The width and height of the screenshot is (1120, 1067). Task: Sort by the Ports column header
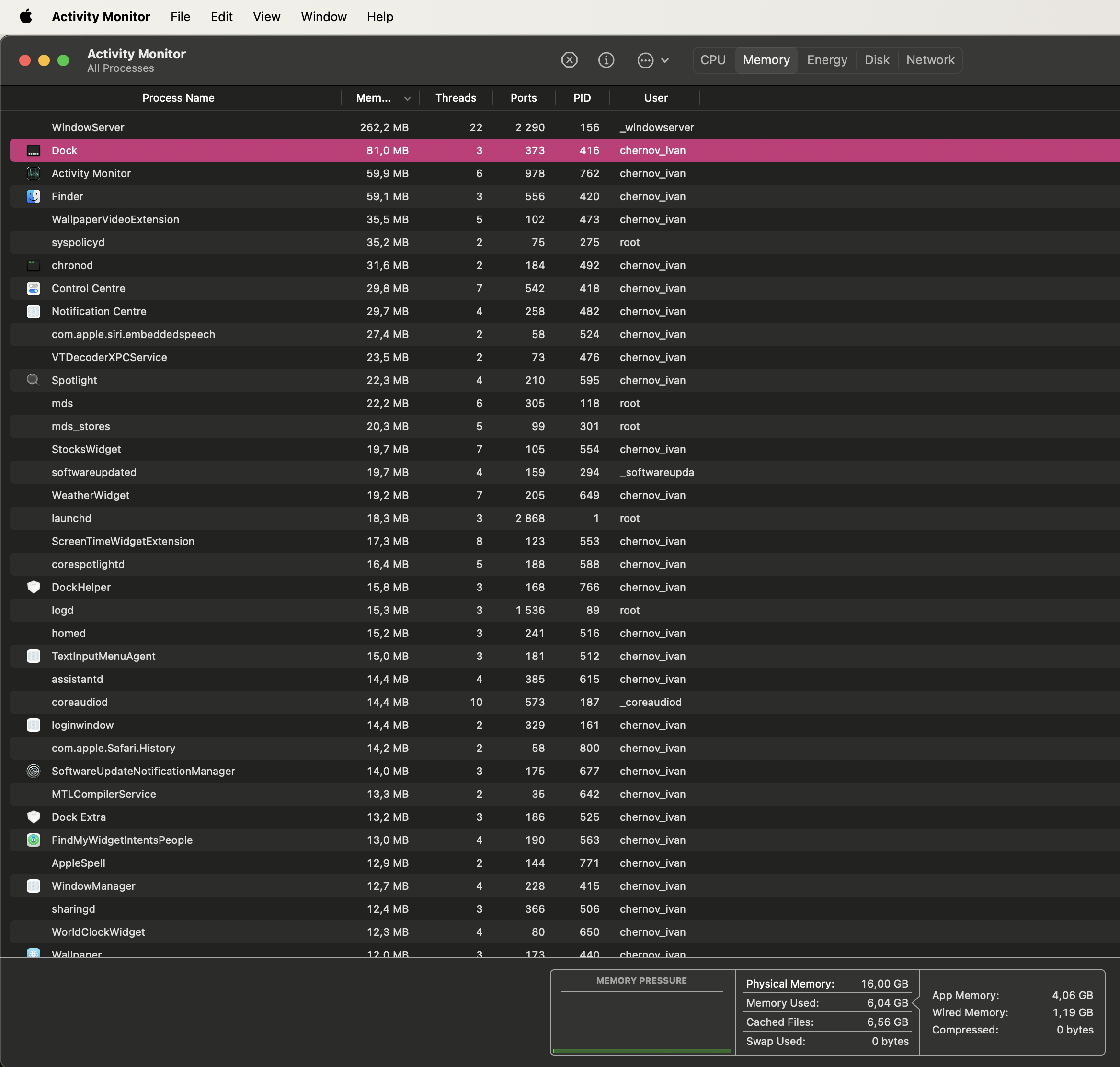(x=523, y=98)
